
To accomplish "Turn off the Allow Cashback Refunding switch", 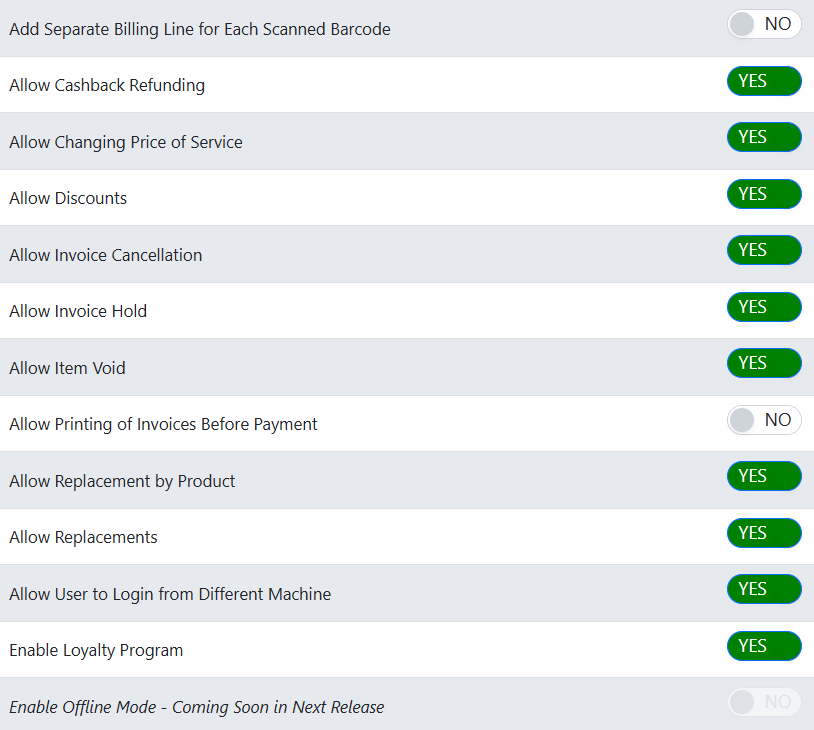I will 764,81.
